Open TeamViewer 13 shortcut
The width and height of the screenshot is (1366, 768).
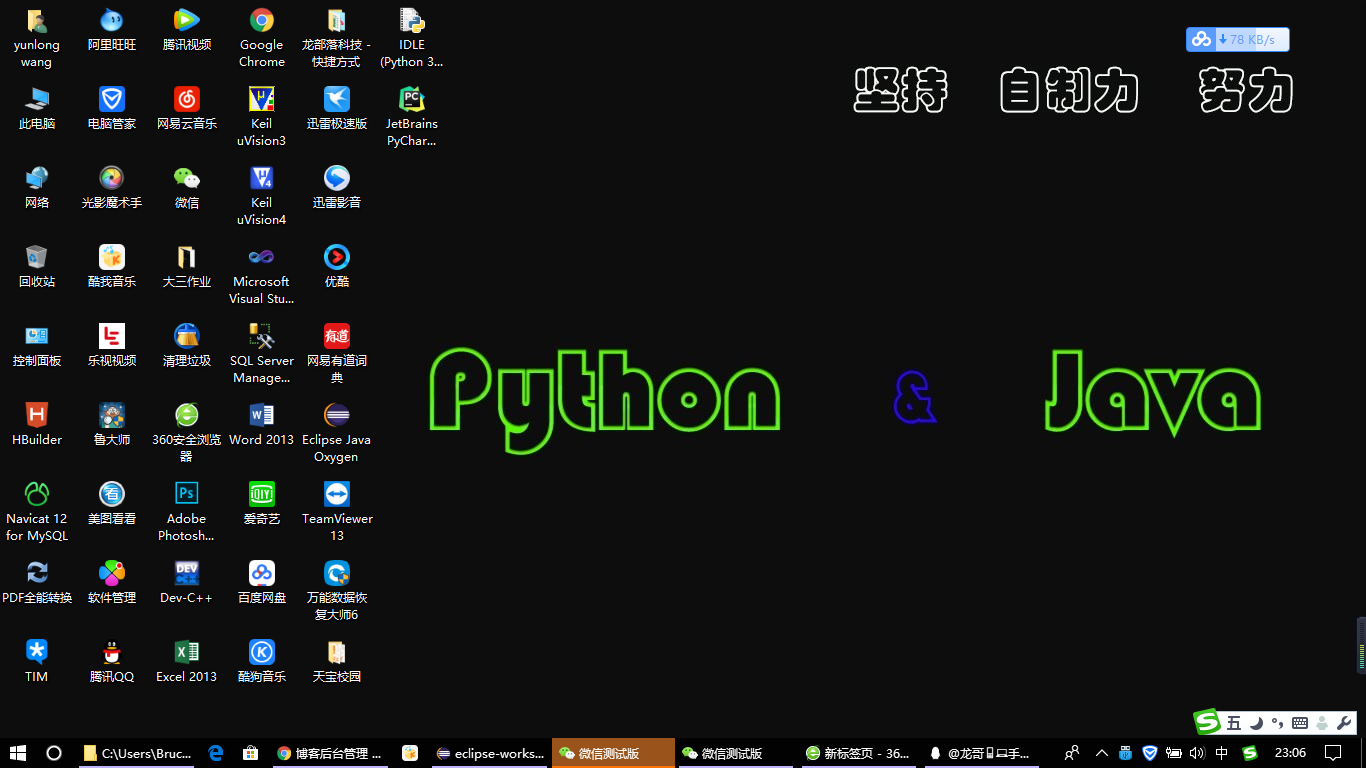coord(337,512)
